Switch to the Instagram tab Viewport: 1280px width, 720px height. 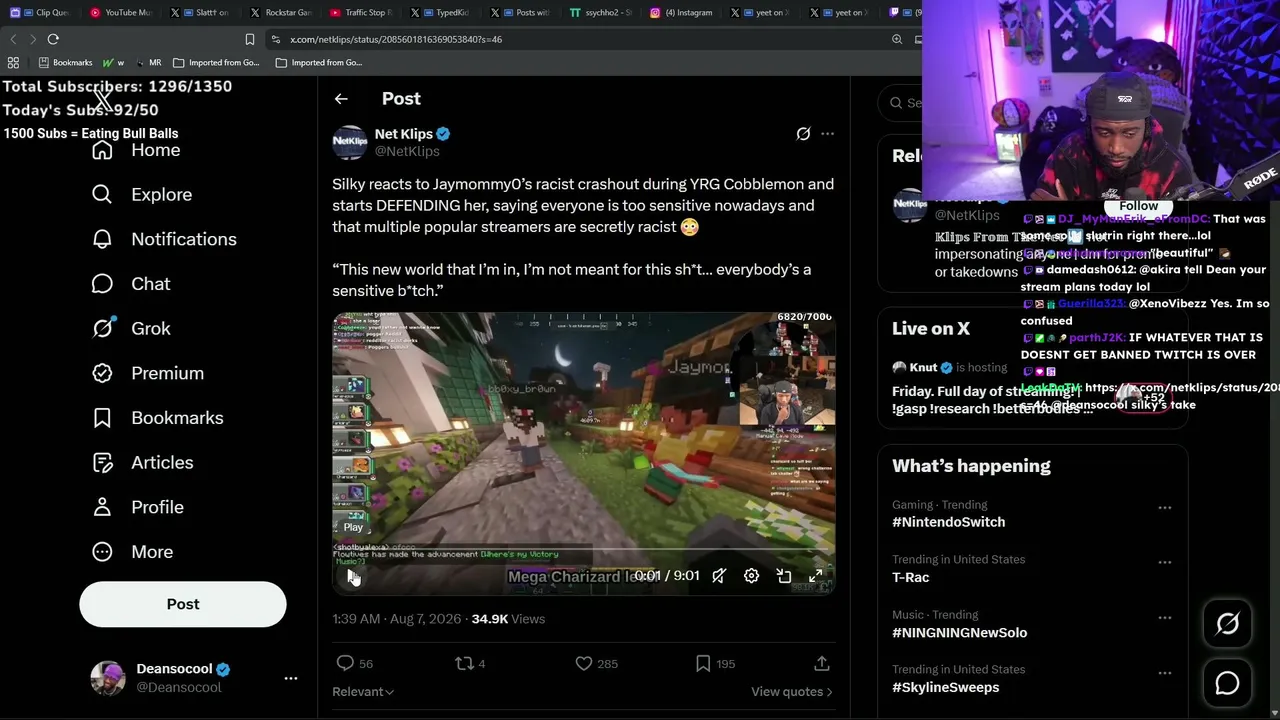[682, 13]
